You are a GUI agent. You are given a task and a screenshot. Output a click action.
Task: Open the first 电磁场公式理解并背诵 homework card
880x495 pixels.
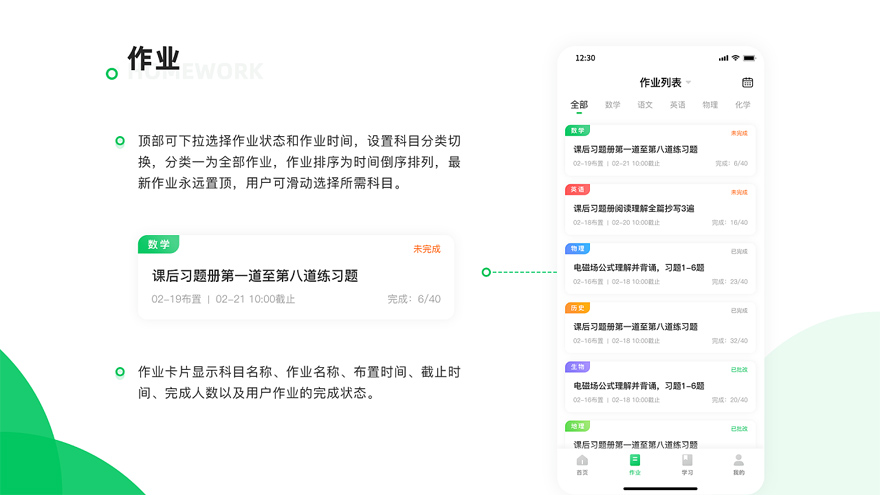pyautogui.click(x=639, y=268)
